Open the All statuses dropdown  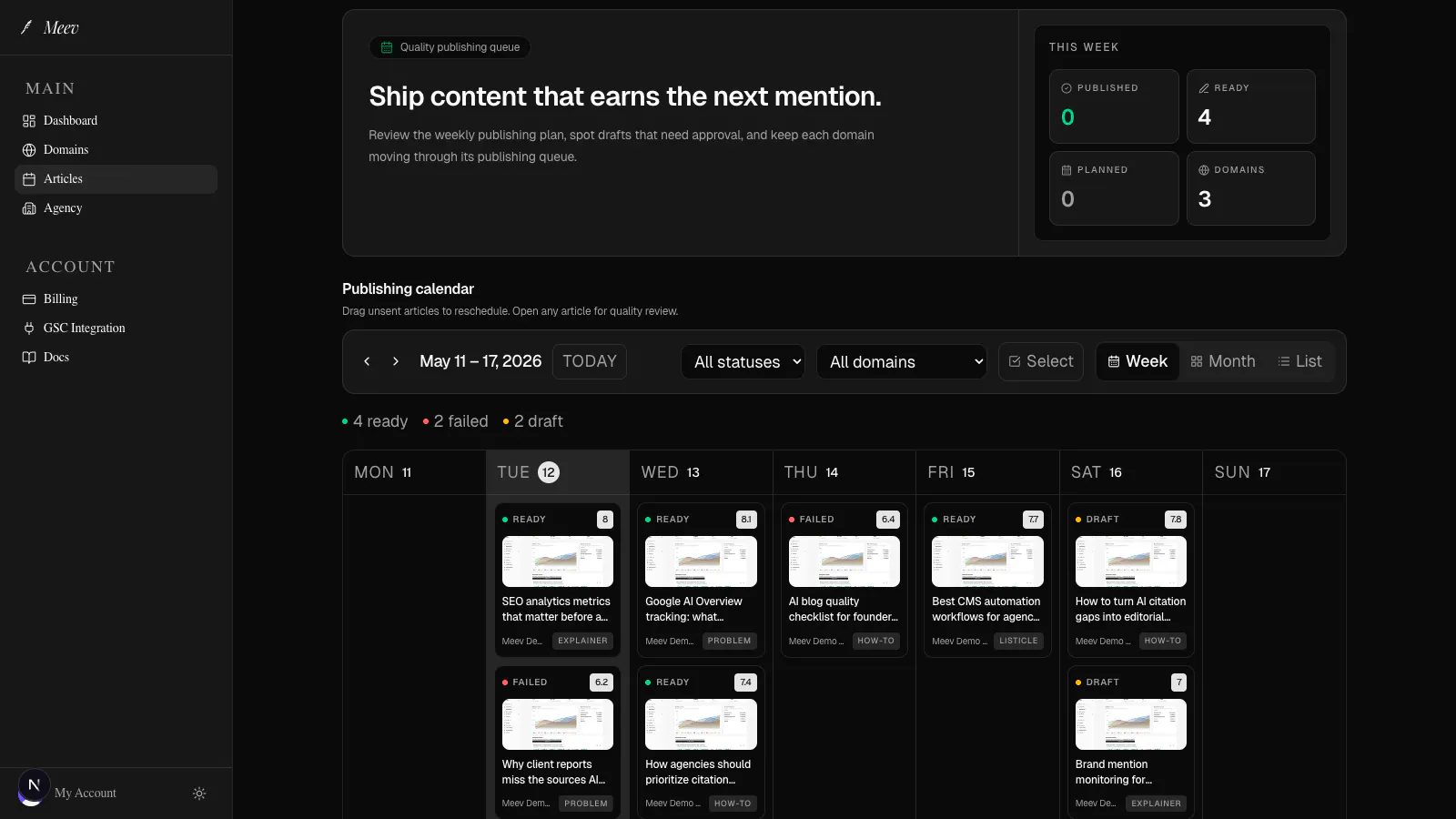(743, 361)
